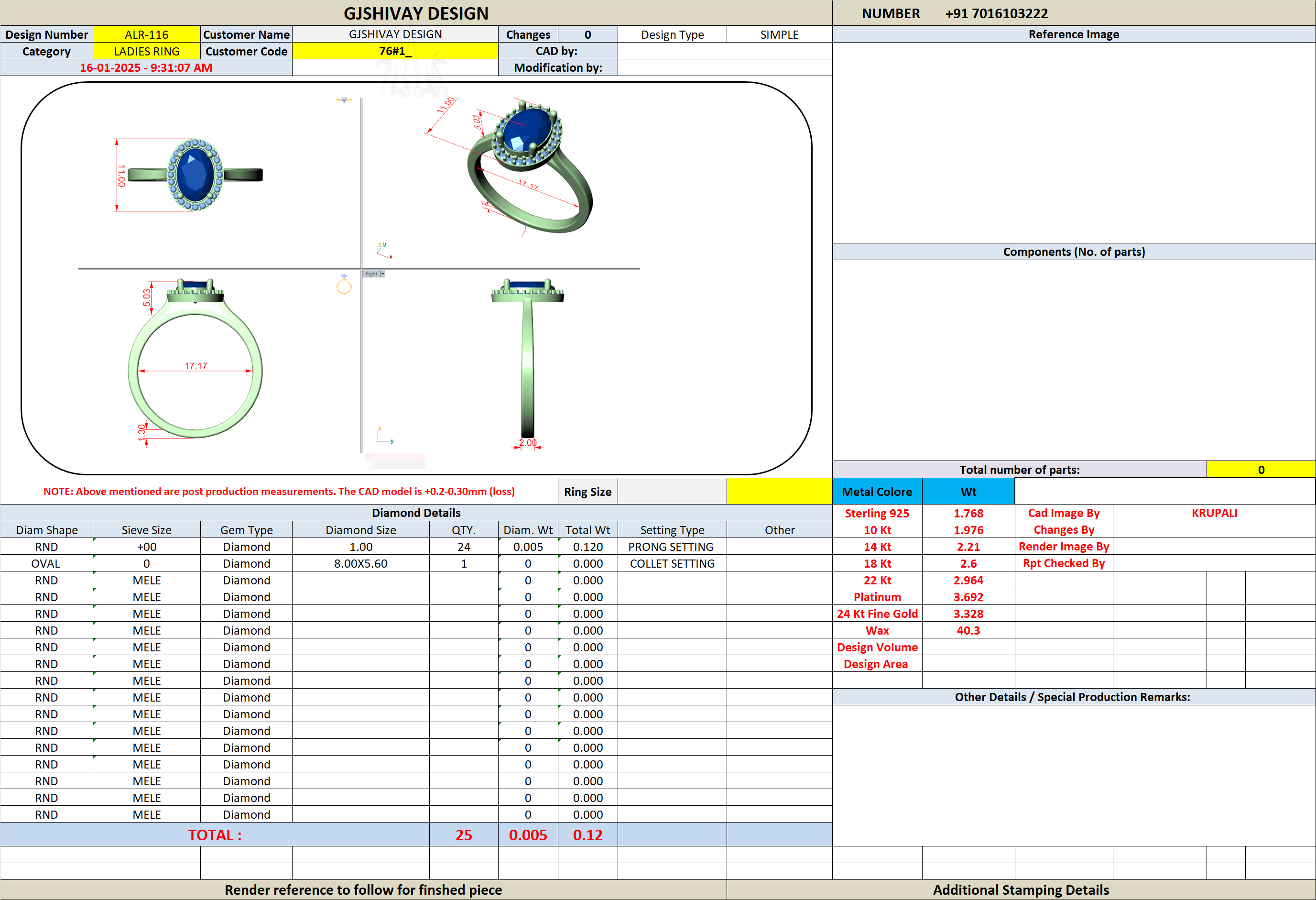Select the Sterling 925 label

point(877,513)
